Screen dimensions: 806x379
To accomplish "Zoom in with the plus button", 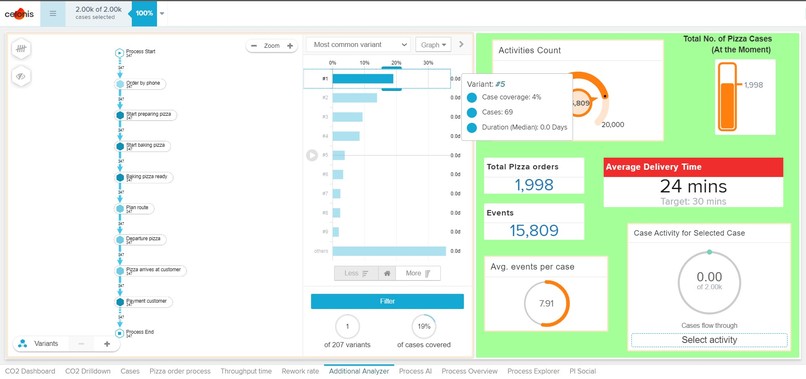I will pyautogui.click(x=290, y=46).
